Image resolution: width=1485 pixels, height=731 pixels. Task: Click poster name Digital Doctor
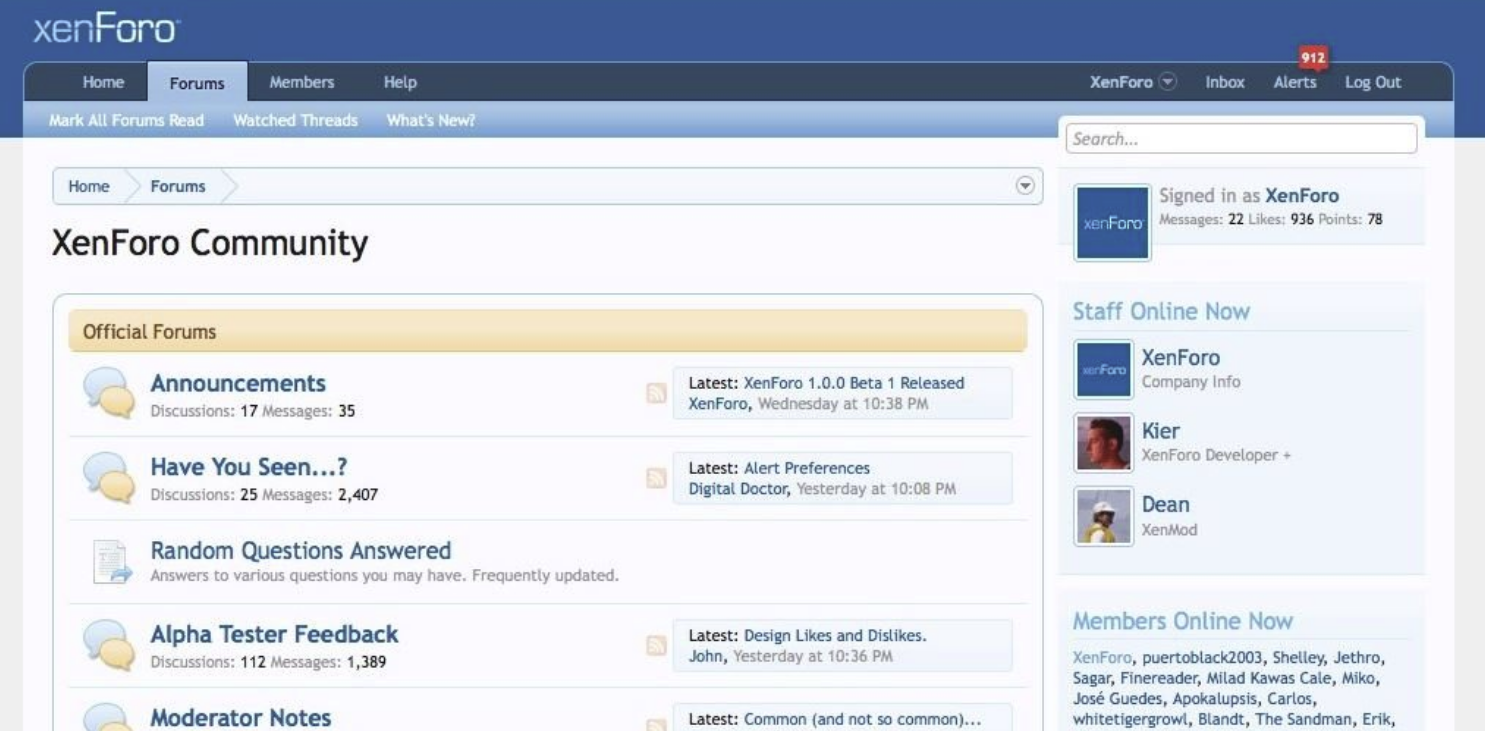point(738,489)
